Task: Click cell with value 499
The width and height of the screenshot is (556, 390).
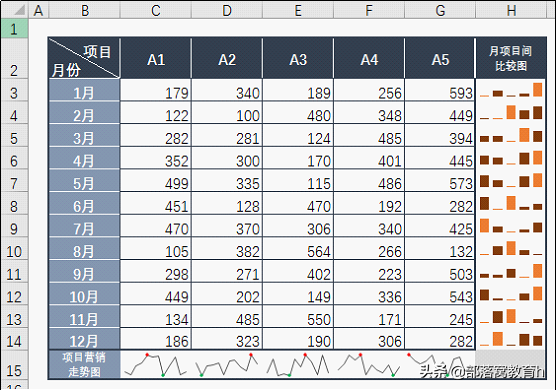Action: pos(156,180)
